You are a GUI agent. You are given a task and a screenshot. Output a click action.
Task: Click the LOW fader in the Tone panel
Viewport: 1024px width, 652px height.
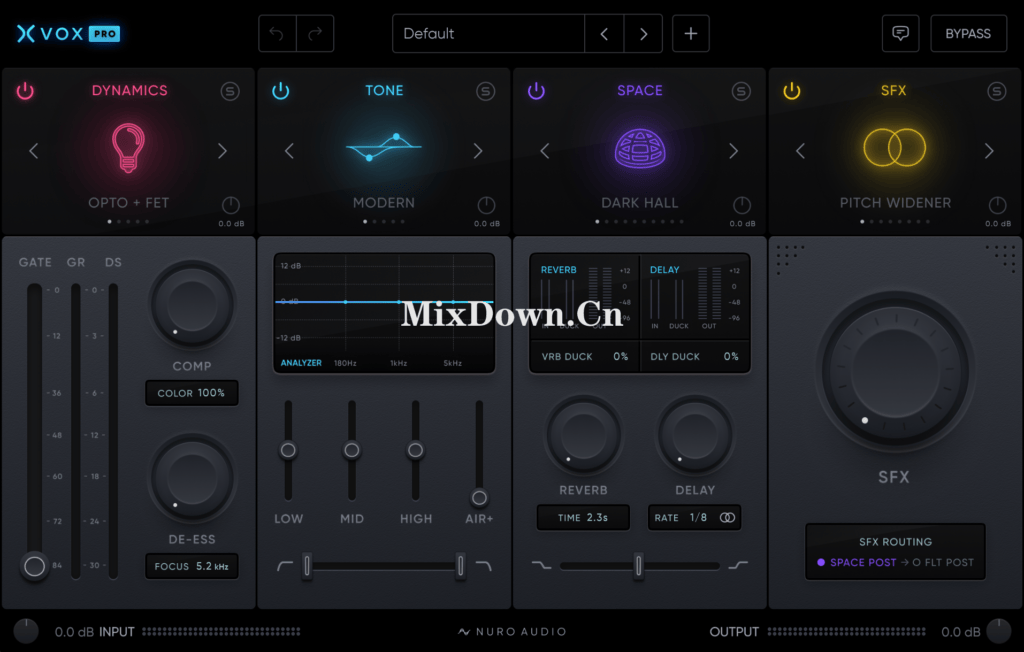[x=288, y=450]
